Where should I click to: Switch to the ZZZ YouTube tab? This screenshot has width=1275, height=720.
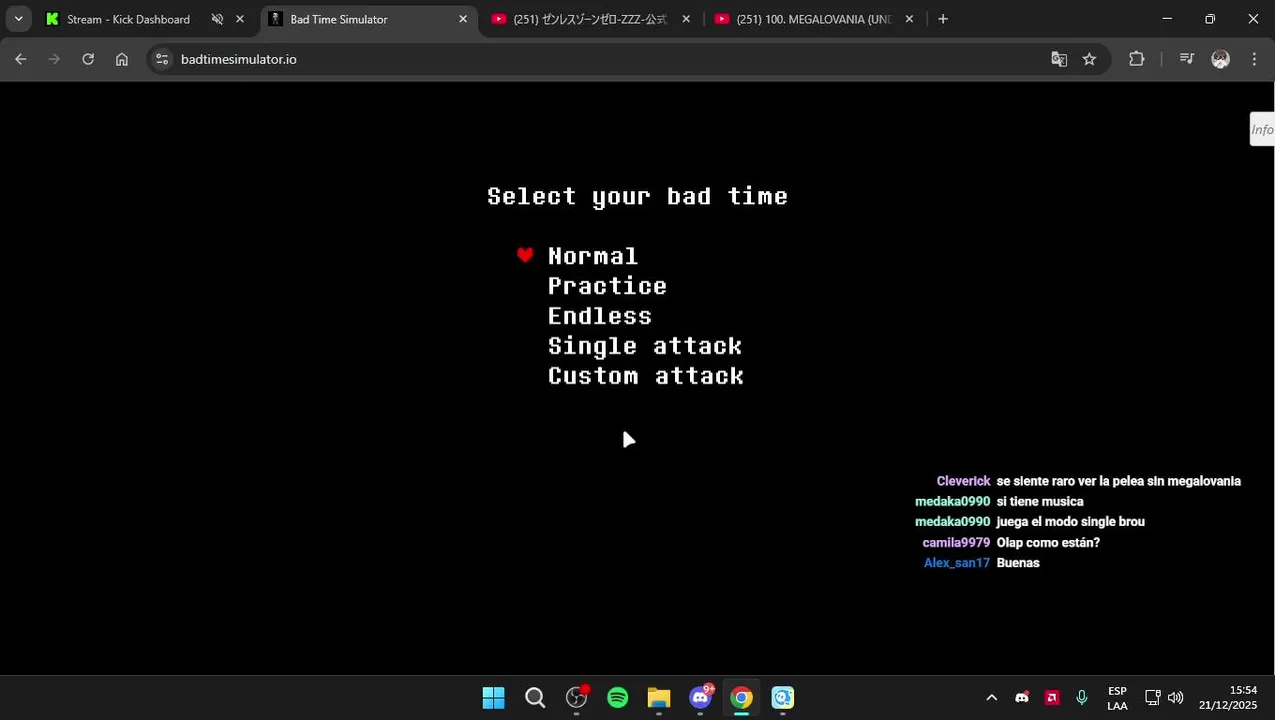(x=590, y=19)
